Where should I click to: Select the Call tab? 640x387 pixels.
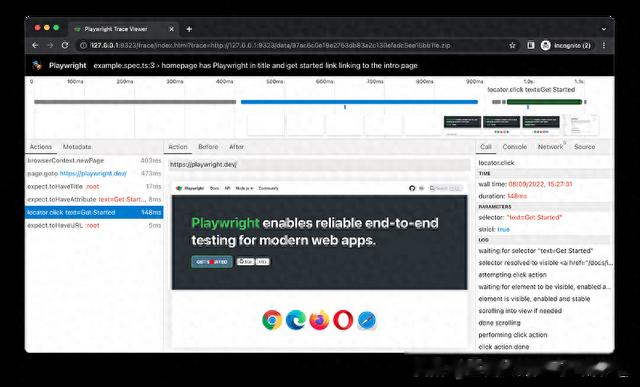[x=486, y=147]
